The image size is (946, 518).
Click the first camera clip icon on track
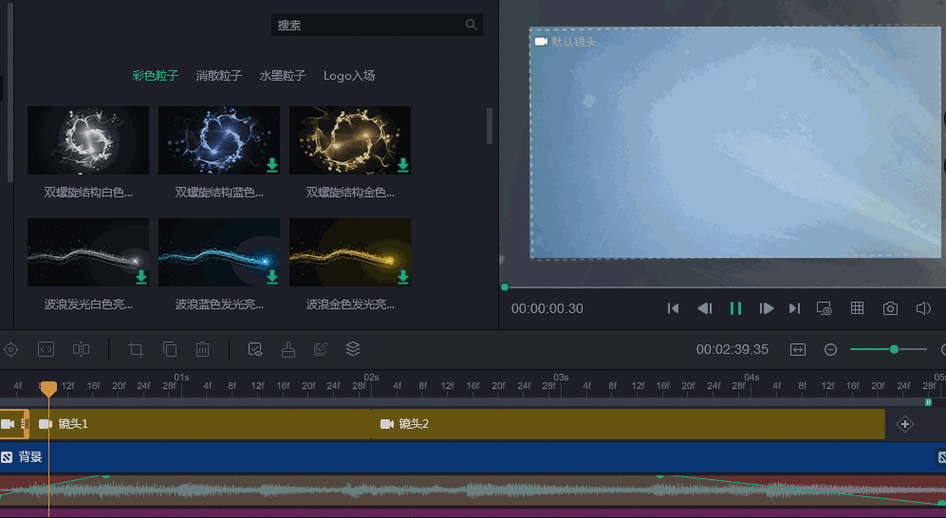(8, 424)
